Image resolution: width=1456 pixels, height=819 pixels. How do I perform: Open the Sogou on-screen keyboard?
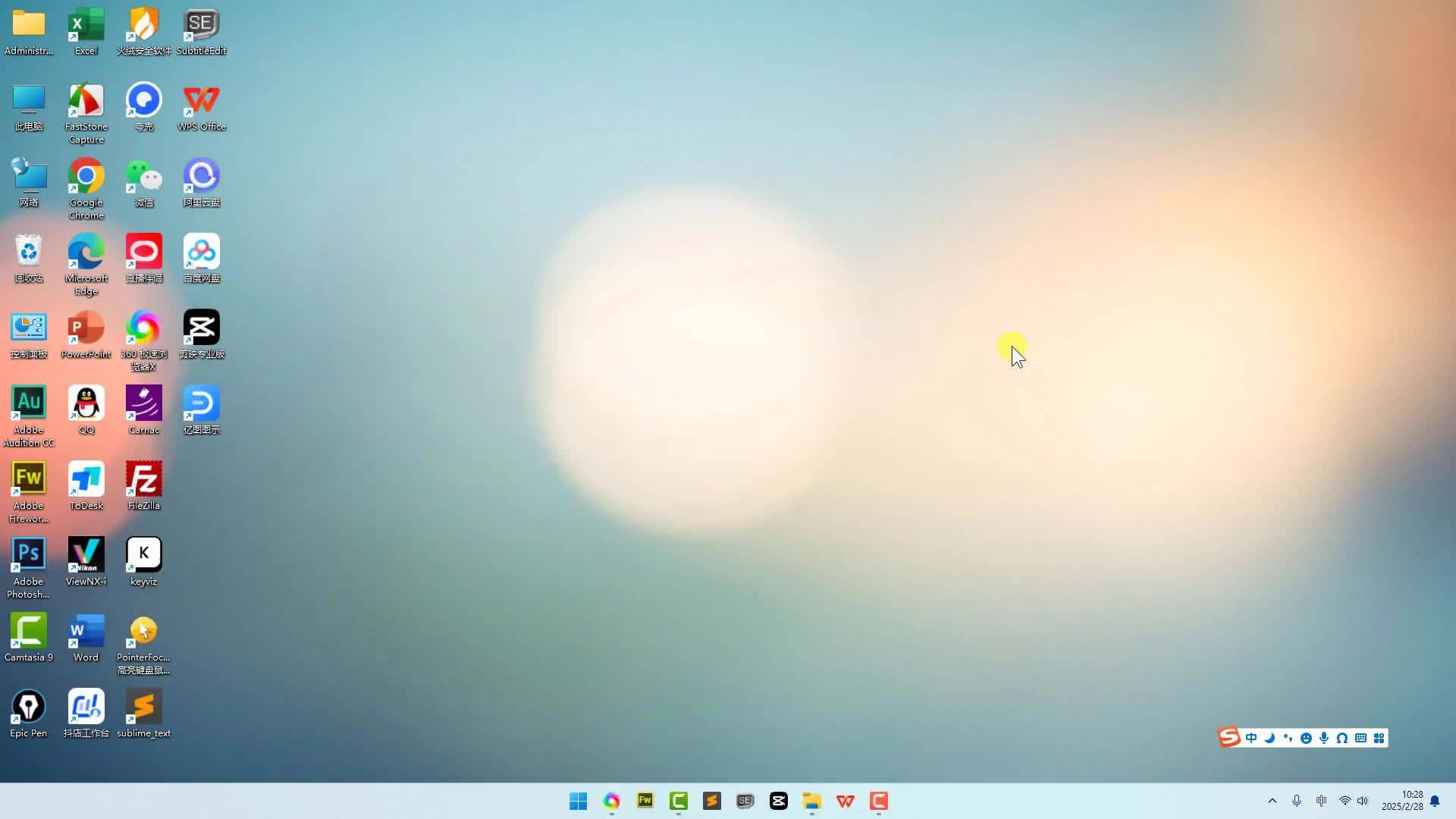(1360, 738)
